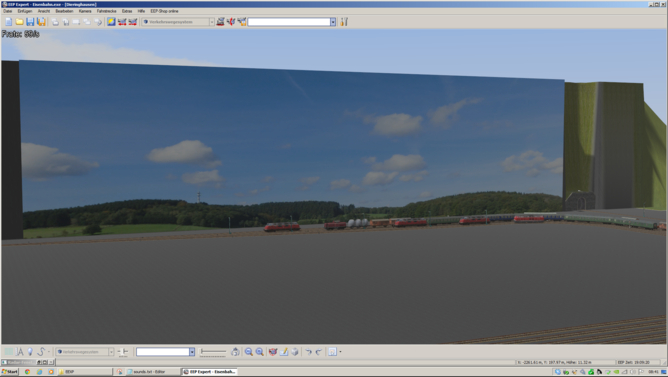Click the zoom in magnifier icon

[x=259, y=352]
